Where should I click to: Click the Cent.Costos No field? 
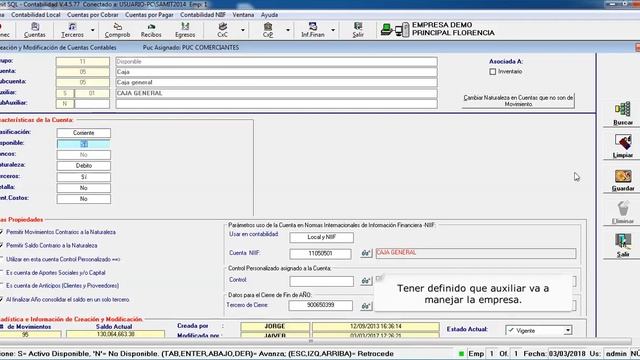(x=84, y=199)
